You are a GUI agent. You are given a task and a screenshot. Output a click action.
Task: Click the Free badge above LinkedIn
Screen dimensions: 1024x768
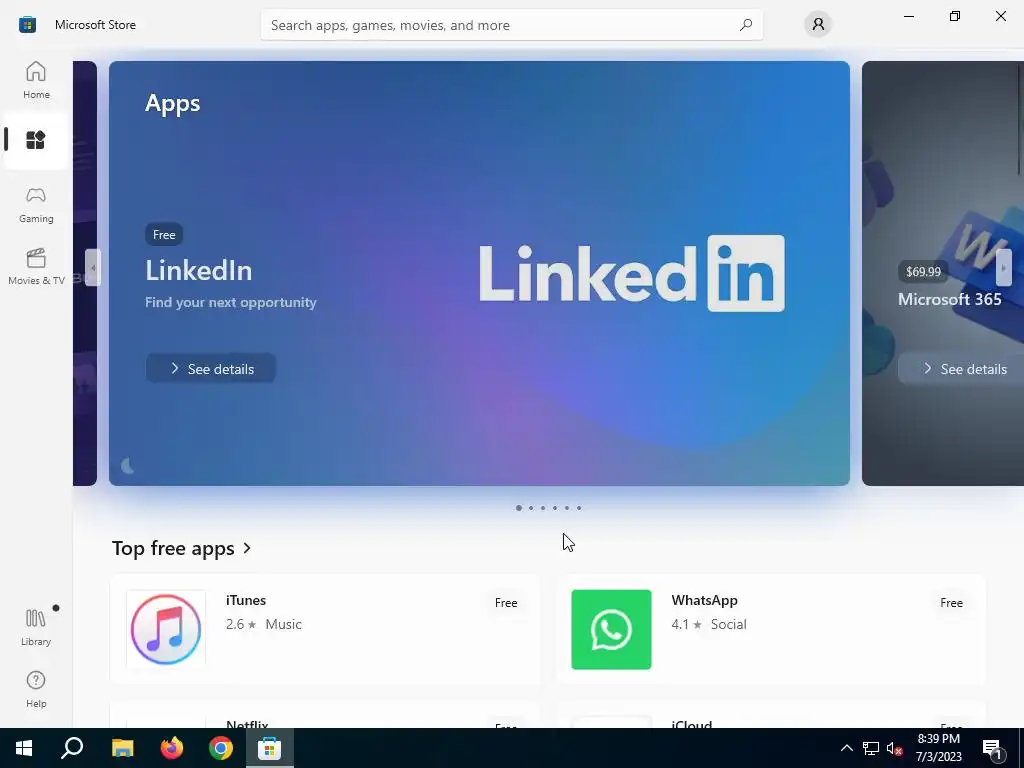click(164, 234)
